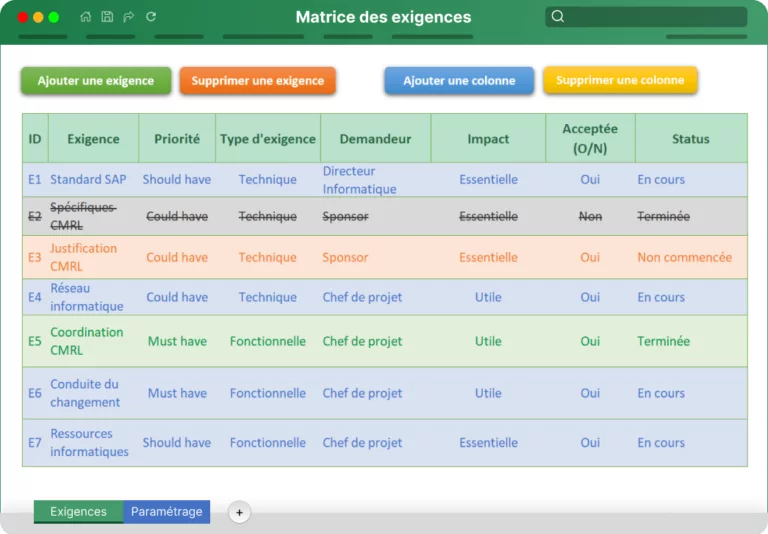
Task: Click the refresh icon in title bar
Action: tap(151, 17)
